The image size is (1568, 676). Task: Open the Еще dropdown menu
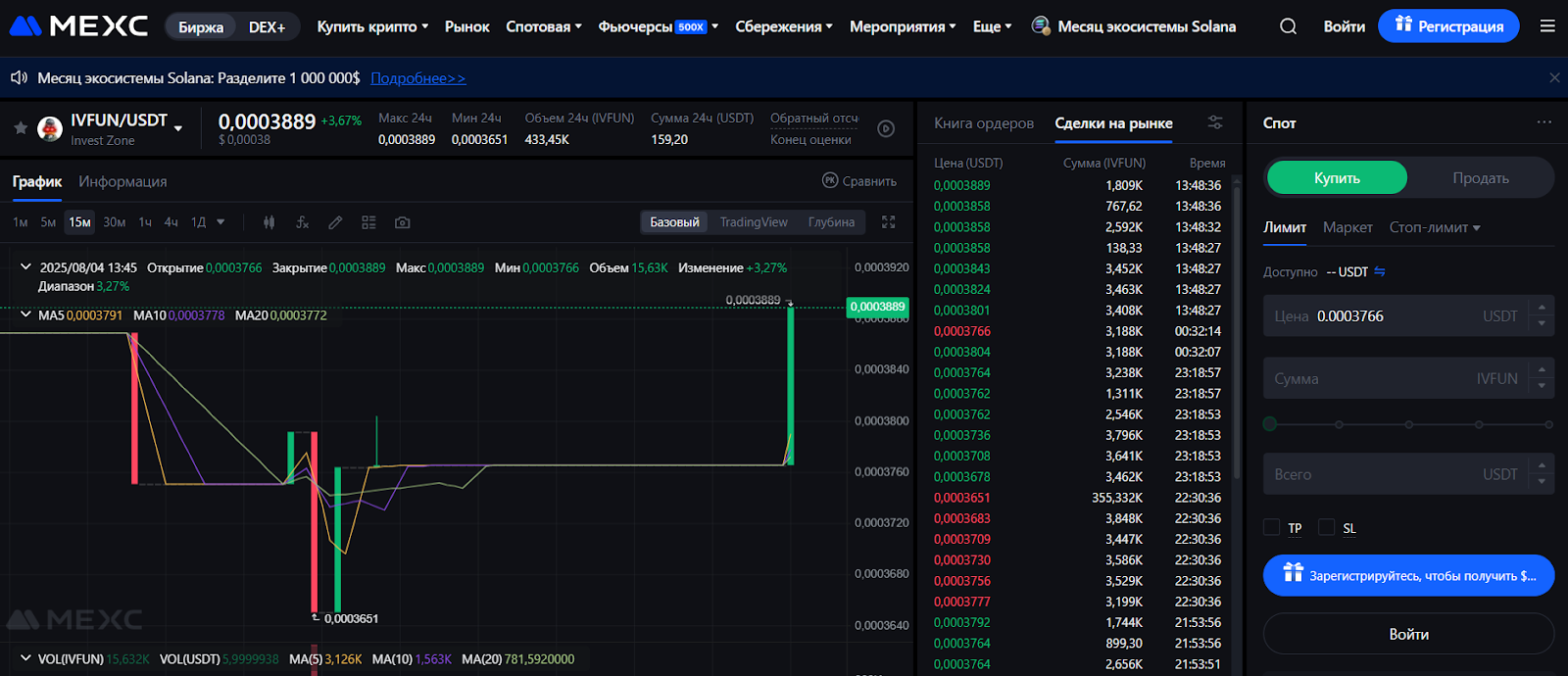[x=993, y=26]
